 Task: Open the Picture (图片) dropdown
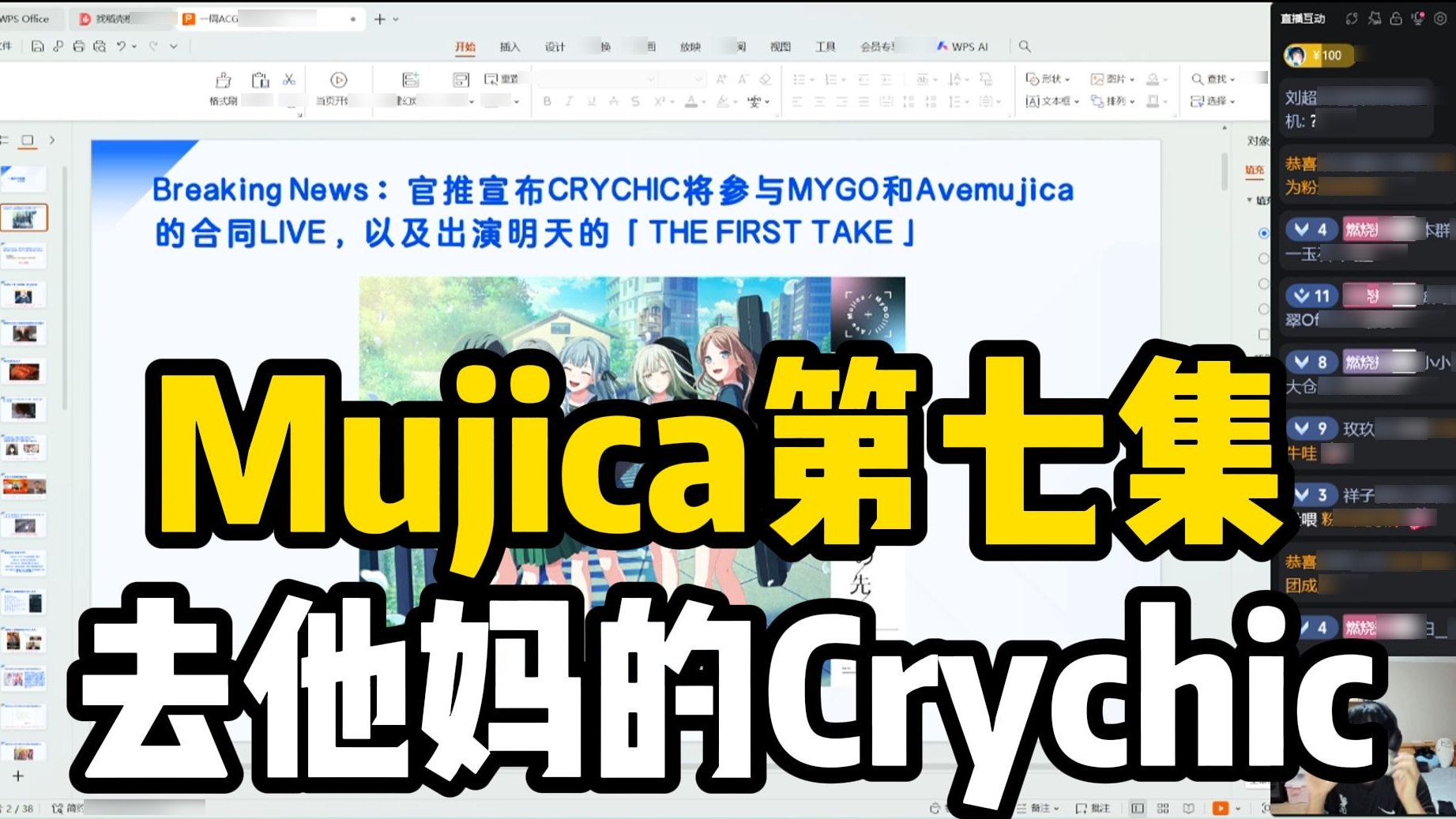[x=1112, y=79]
